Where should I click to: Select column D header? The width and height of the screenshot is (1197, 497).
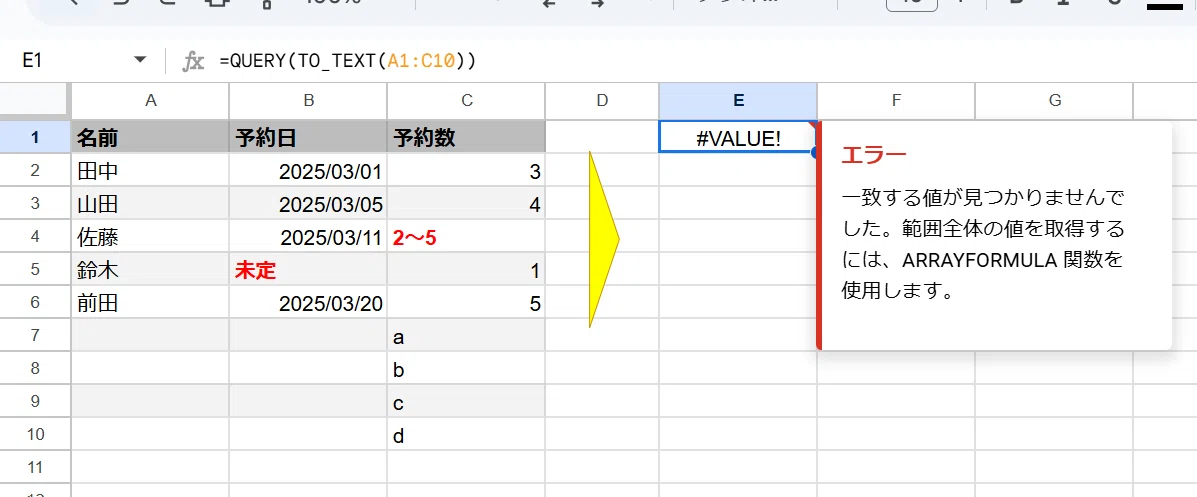[x=602, y=100]
